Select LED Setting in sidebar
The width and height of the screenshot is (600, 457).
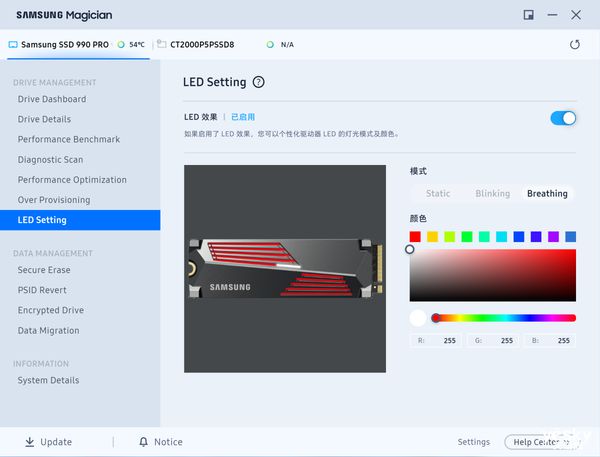coord(80,220)
